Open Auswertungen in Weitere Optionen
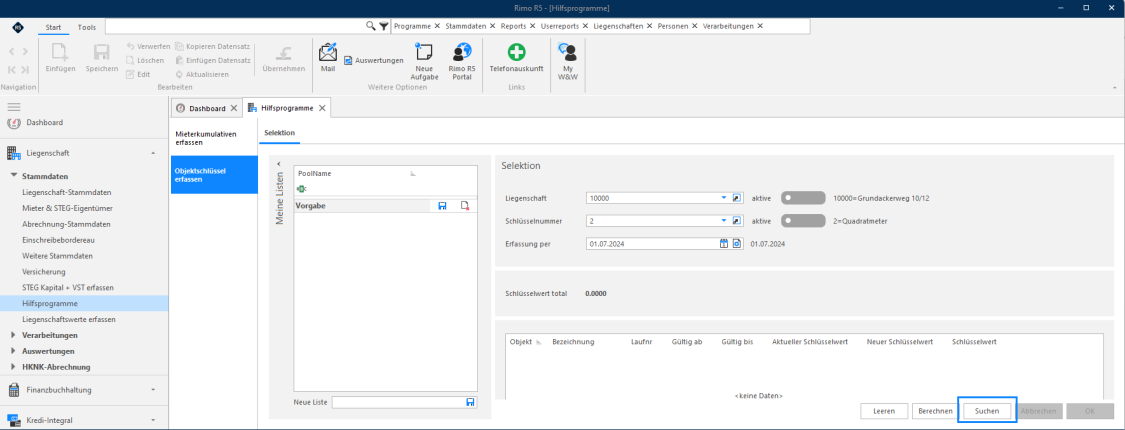The image size is (1125, 430). pyautogui.click(x=374, y=61)
